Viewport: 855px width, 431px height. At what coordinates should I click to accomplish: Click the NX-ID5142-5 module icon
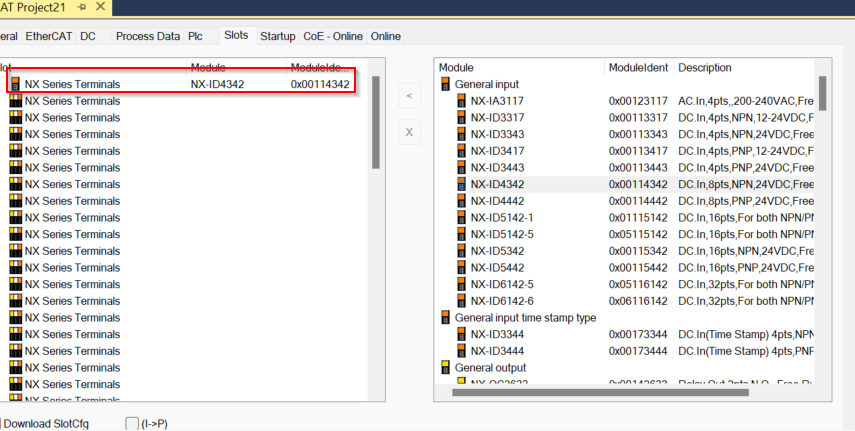(x=461, y=234)
